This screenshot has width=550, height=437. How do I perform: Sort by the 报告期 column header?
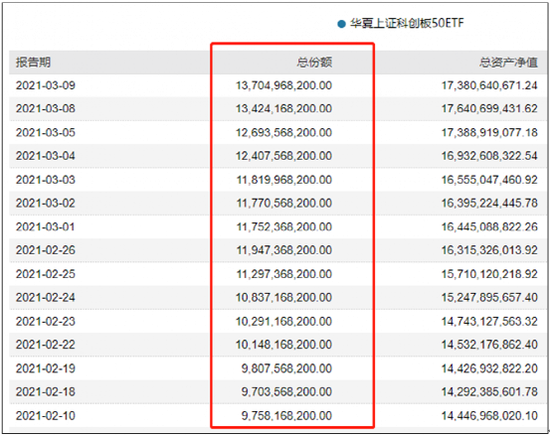click(33, 62)
